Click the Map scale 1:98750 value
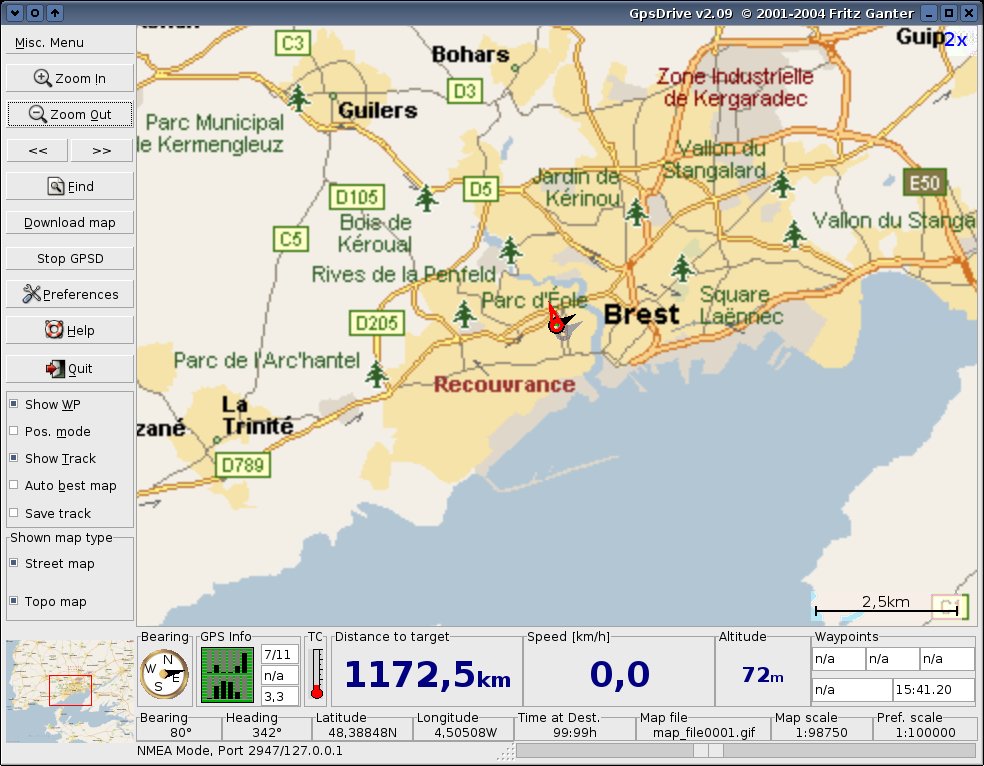This screenshot has height=766, width=984. [821, 732]
